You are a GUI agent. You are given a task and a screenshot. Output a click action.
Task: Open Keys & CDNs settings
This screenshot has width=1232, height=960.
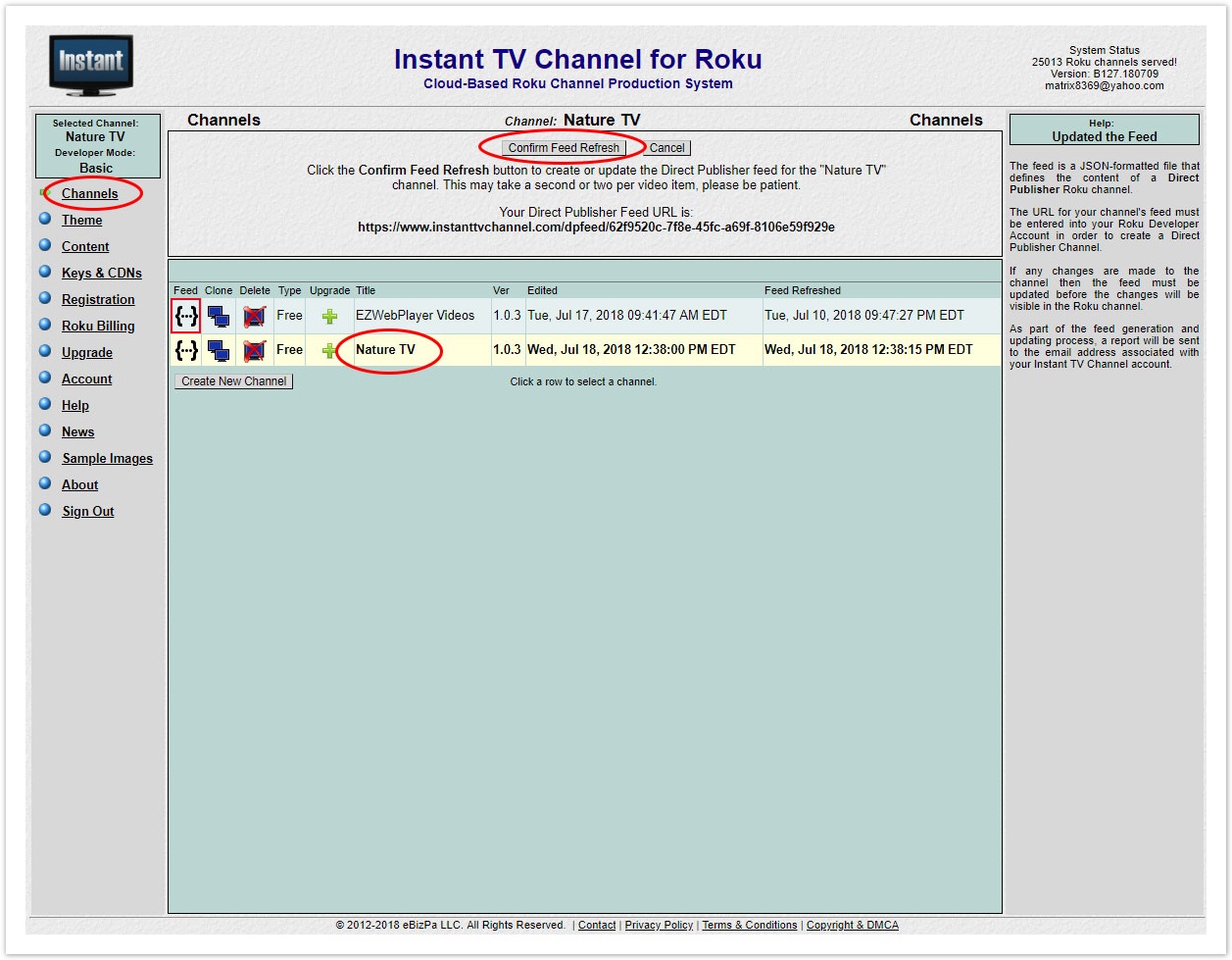102,273
